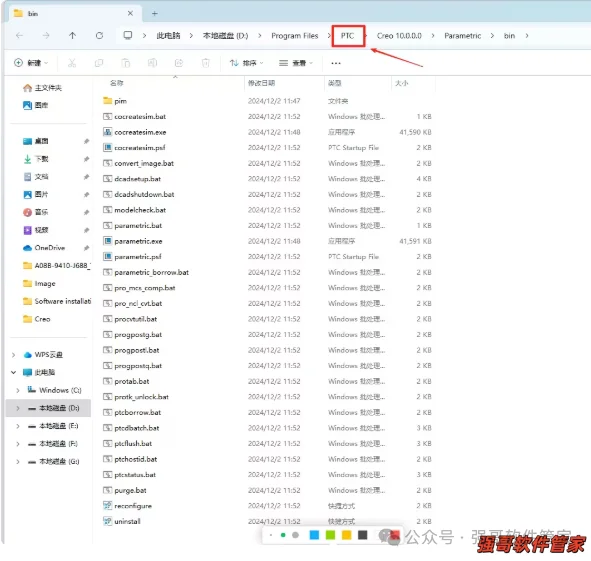Open the New item dropdown
This screenshot has width=591, height=561.
(x=31, y=63)
